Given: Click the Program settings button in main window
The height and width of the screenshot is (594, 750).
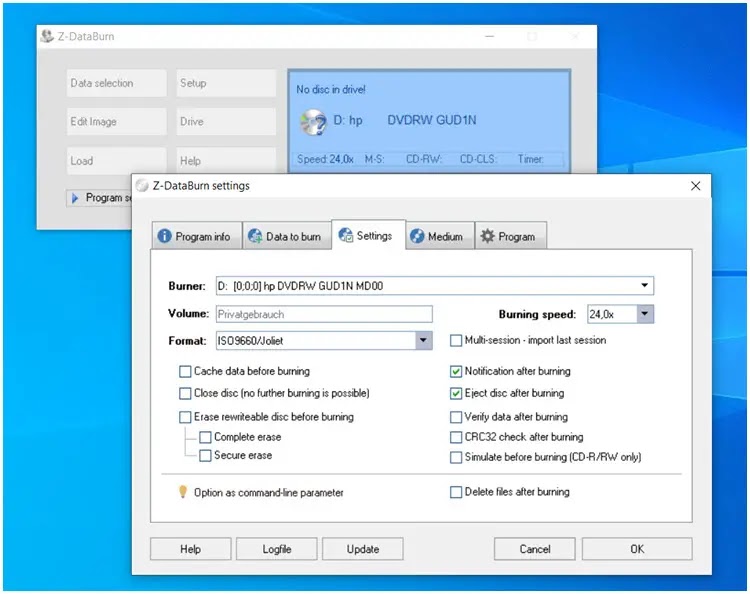Looking at the screenshot, I should click(99, 198).
